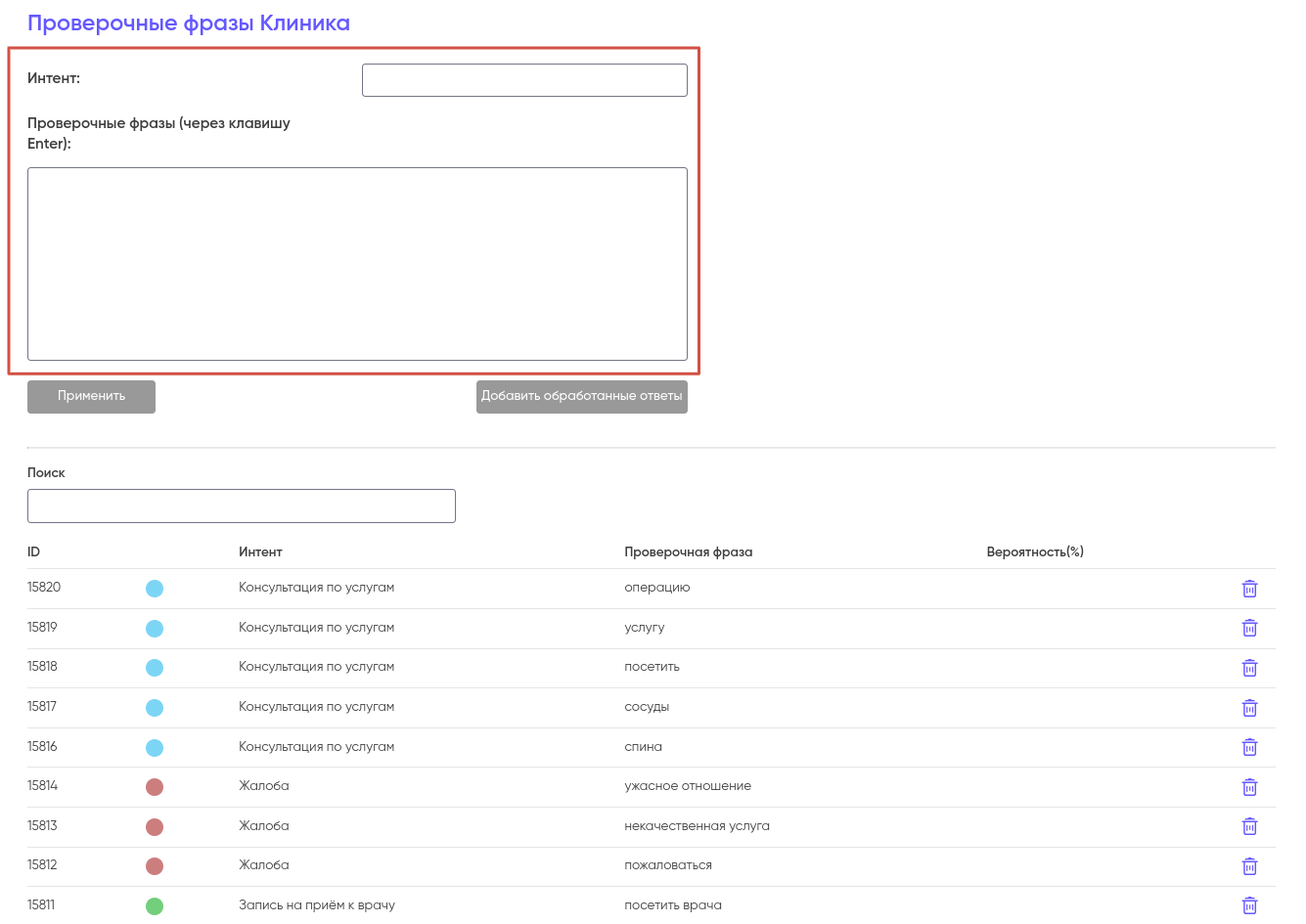Remove 'некачественная услуга' via trash icon

(1249, 826)
